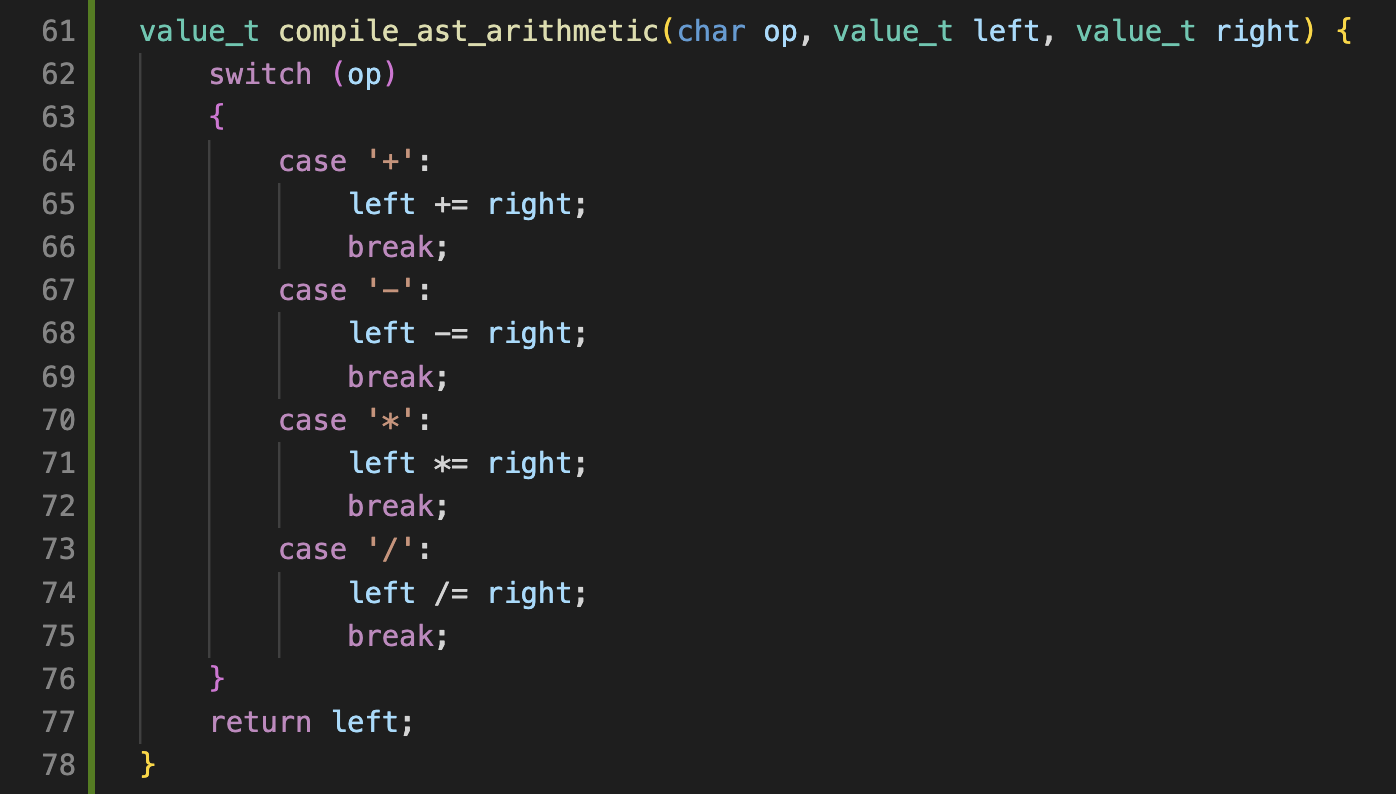The width and height of the screenshot is (1396, 794).
Task: Click the closing brace on line 76
Action: click(217, 679)
